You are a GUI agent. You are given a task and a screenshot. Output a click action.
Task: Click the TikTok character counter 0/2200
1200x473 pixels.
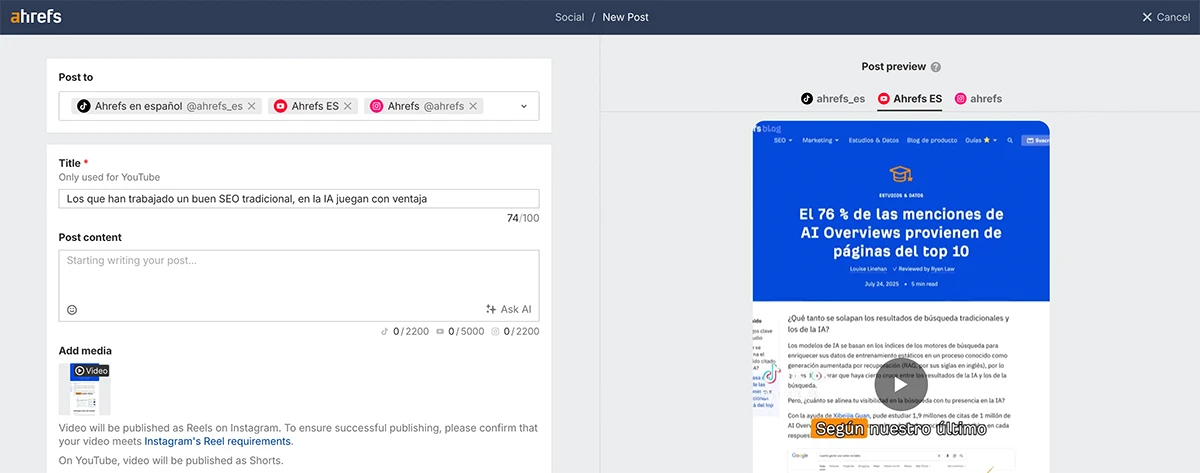(405, 331)
